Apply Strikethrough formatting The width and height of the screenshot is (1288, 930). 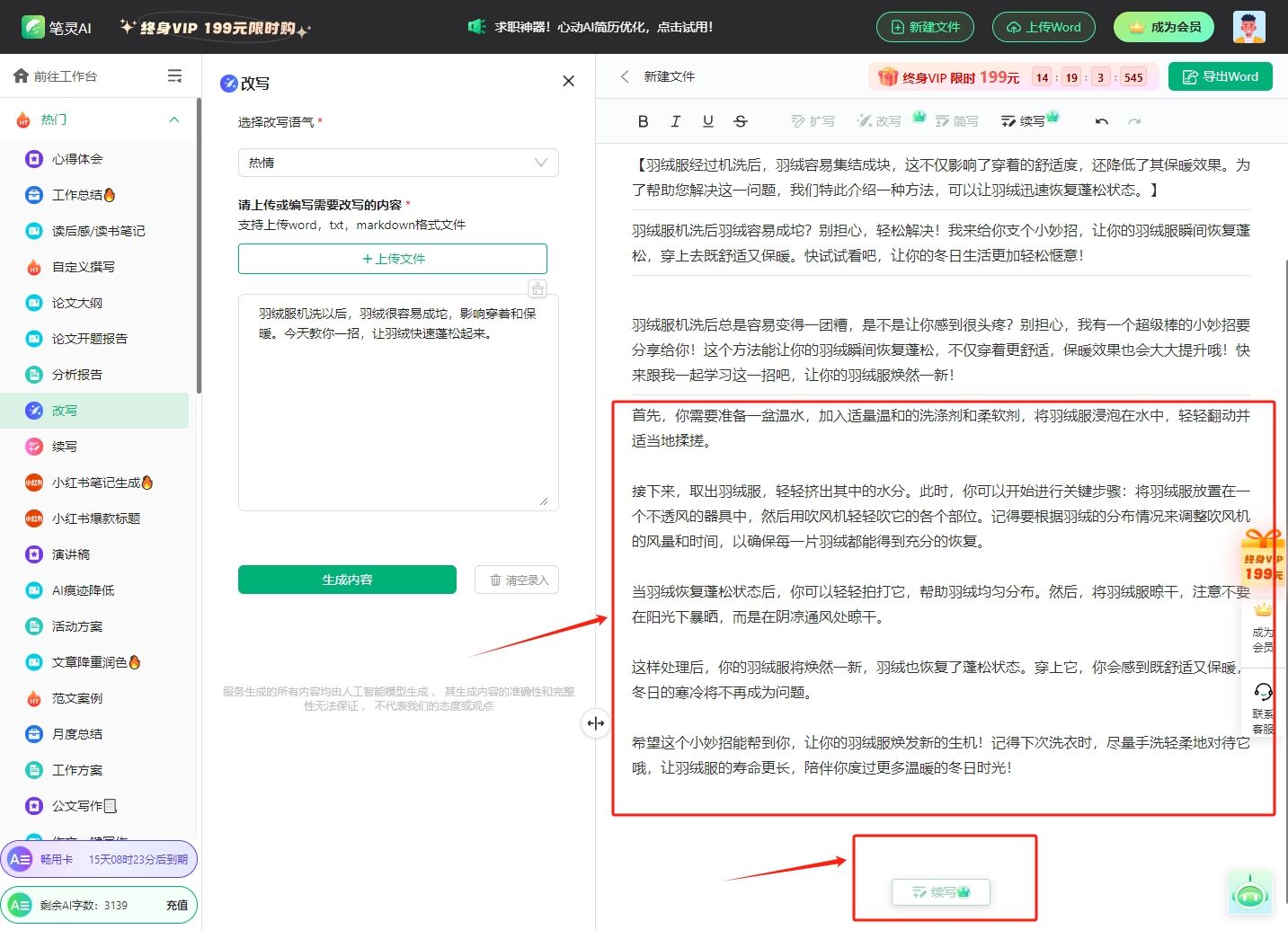pos(741,121)
